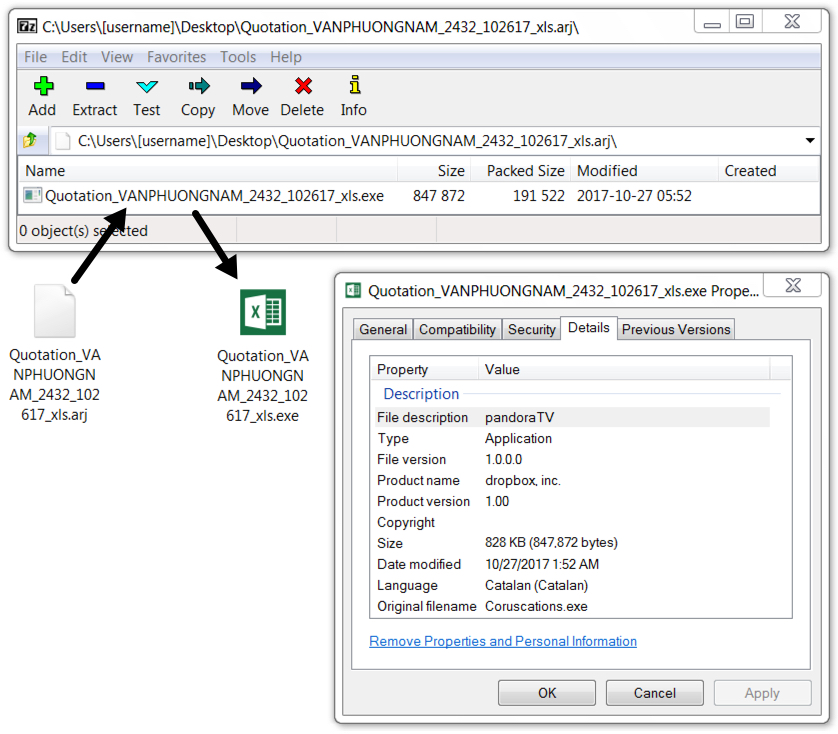The height and width of the screenshot is (734, 838).
Task: Maximize the 7-Zip window
Action: pos(744,21)
